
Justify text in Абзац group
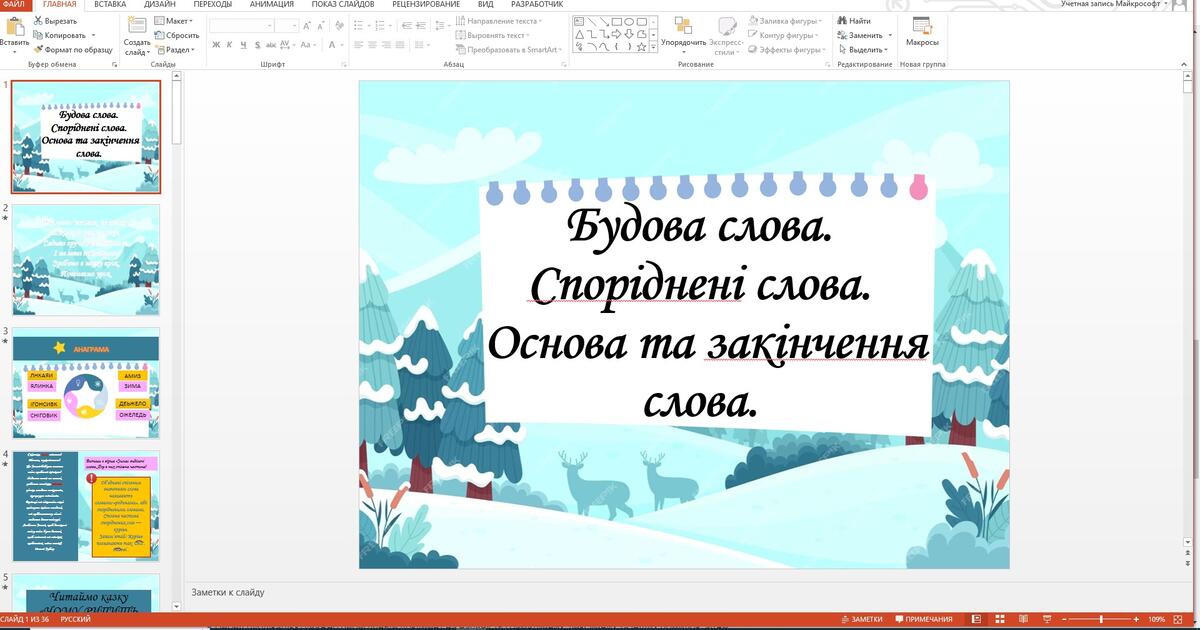click(400, 44)
